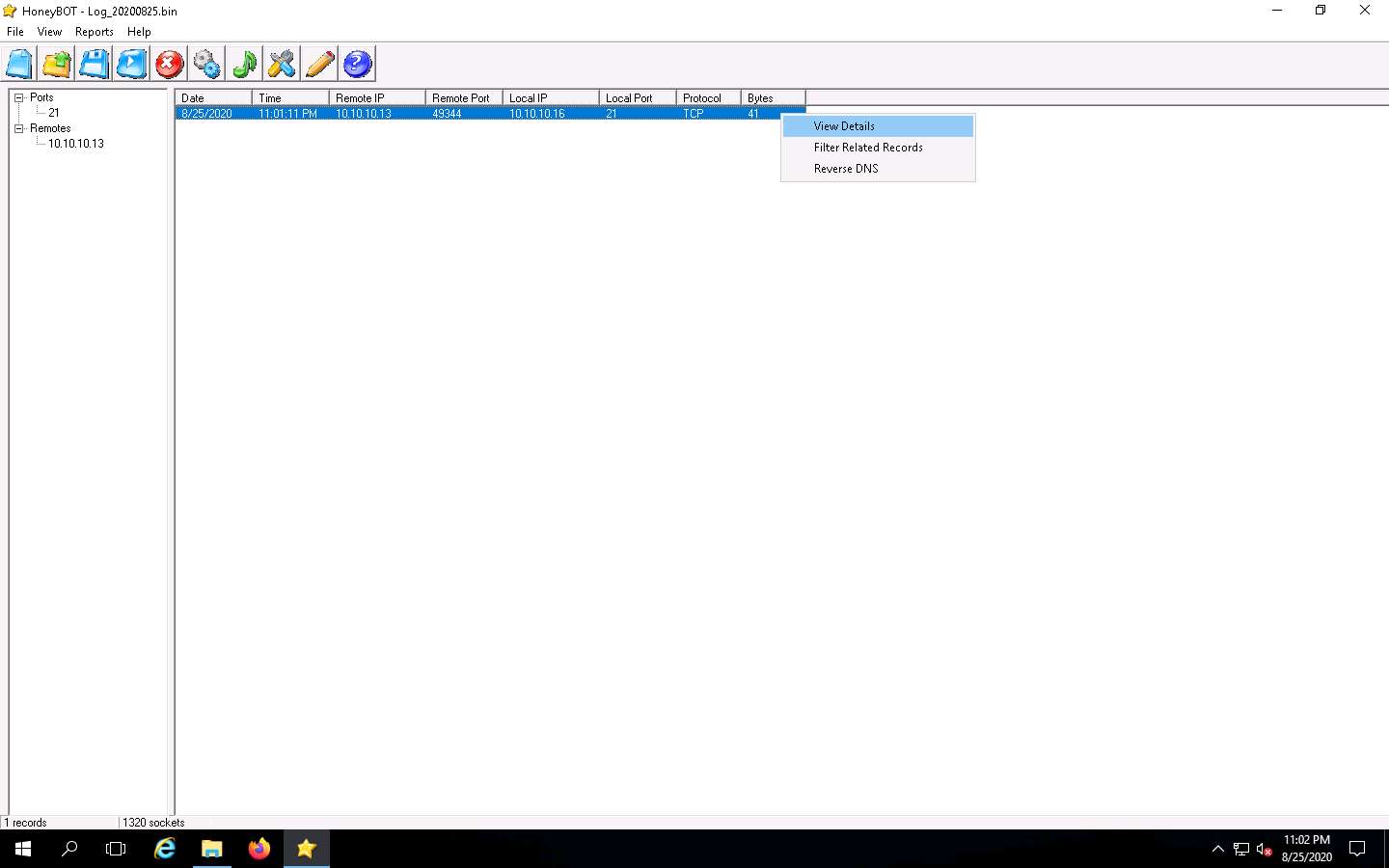Click the HoneyBOT star taskbar icon
The image size is (1389, 868).
pyautogui.click(x=307, y=849)
